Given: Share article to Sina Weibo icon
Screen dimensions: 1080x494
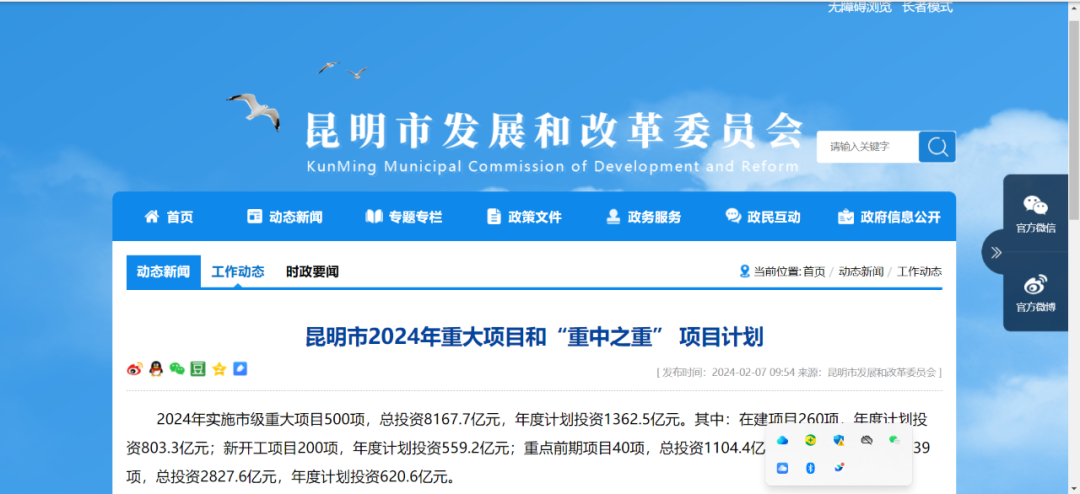Looking at the screenshot, I should coord(134,369).
